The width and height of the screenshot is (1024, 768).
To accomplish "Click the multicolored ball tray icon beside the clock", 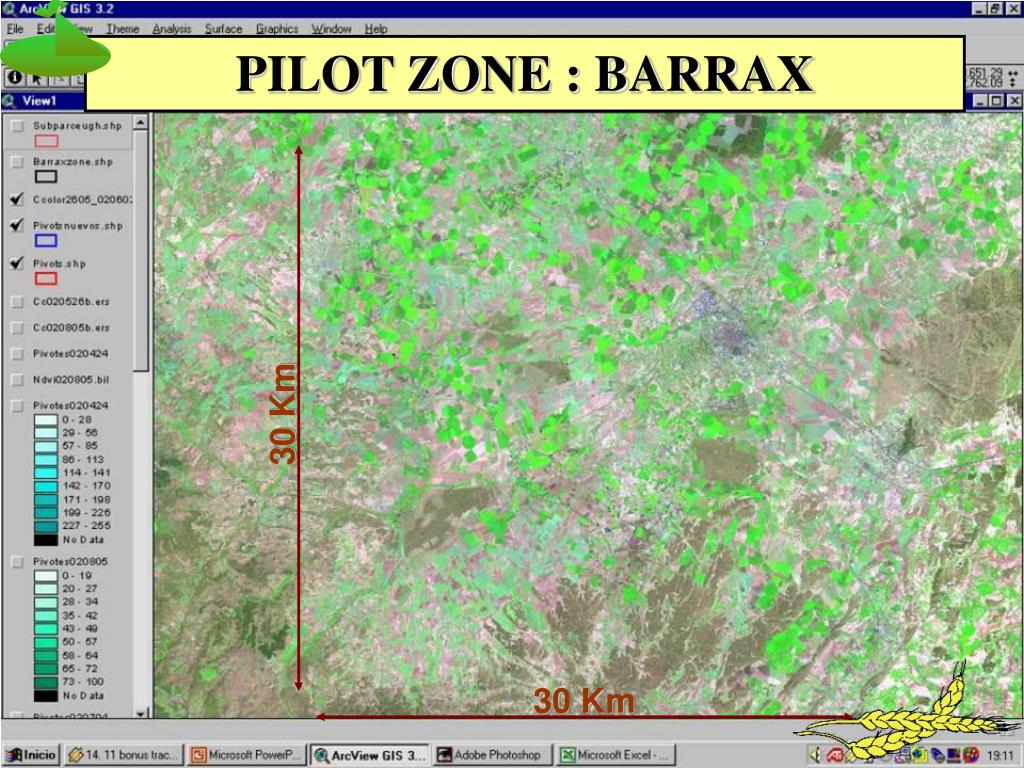I will click(971, 755).
